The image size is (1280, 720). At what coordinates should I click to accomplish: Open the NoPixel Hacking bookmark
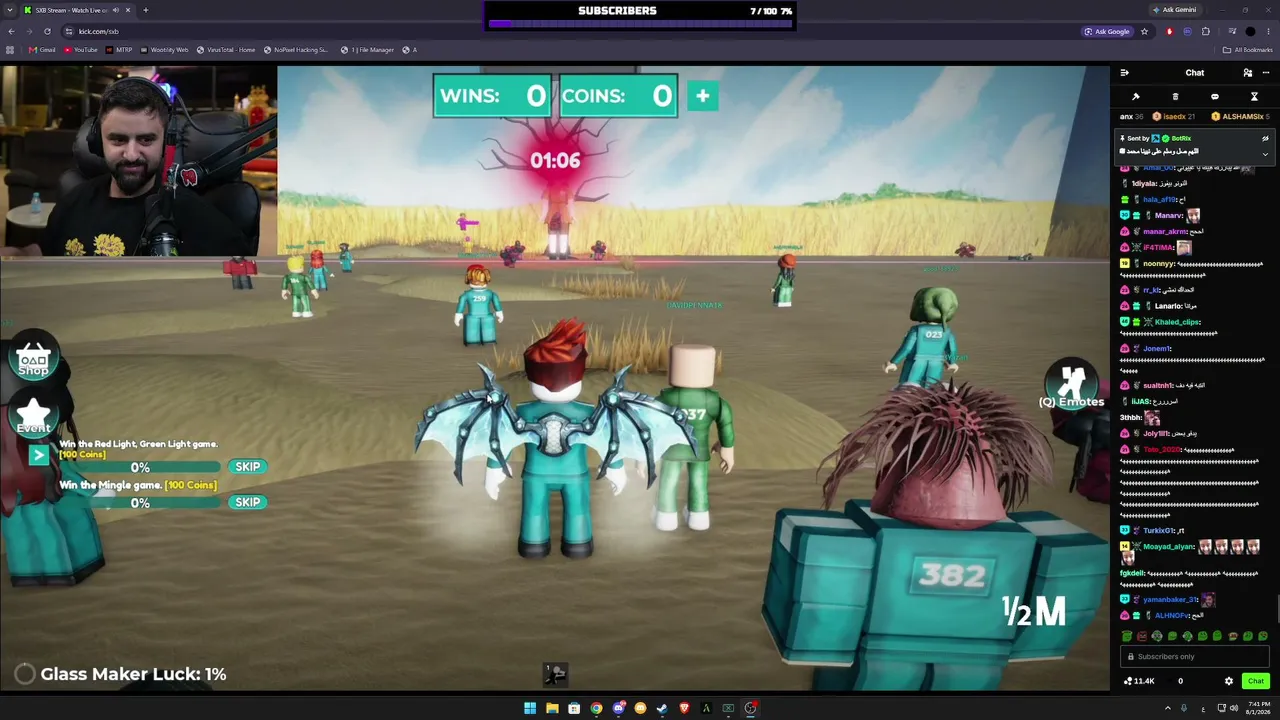click(296, 50)
